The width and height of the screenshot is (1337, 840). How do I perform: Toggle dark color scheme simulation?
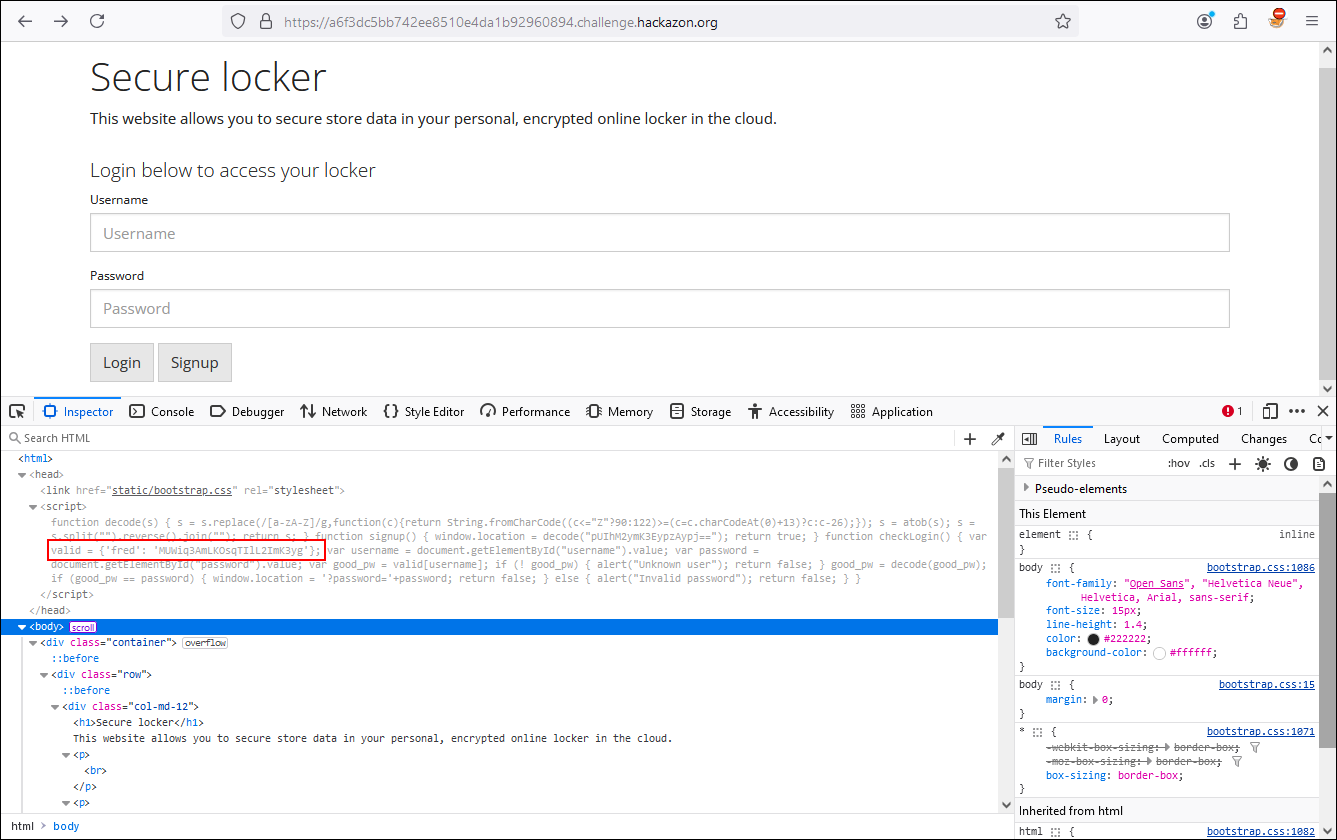(x=1291, y=464)
